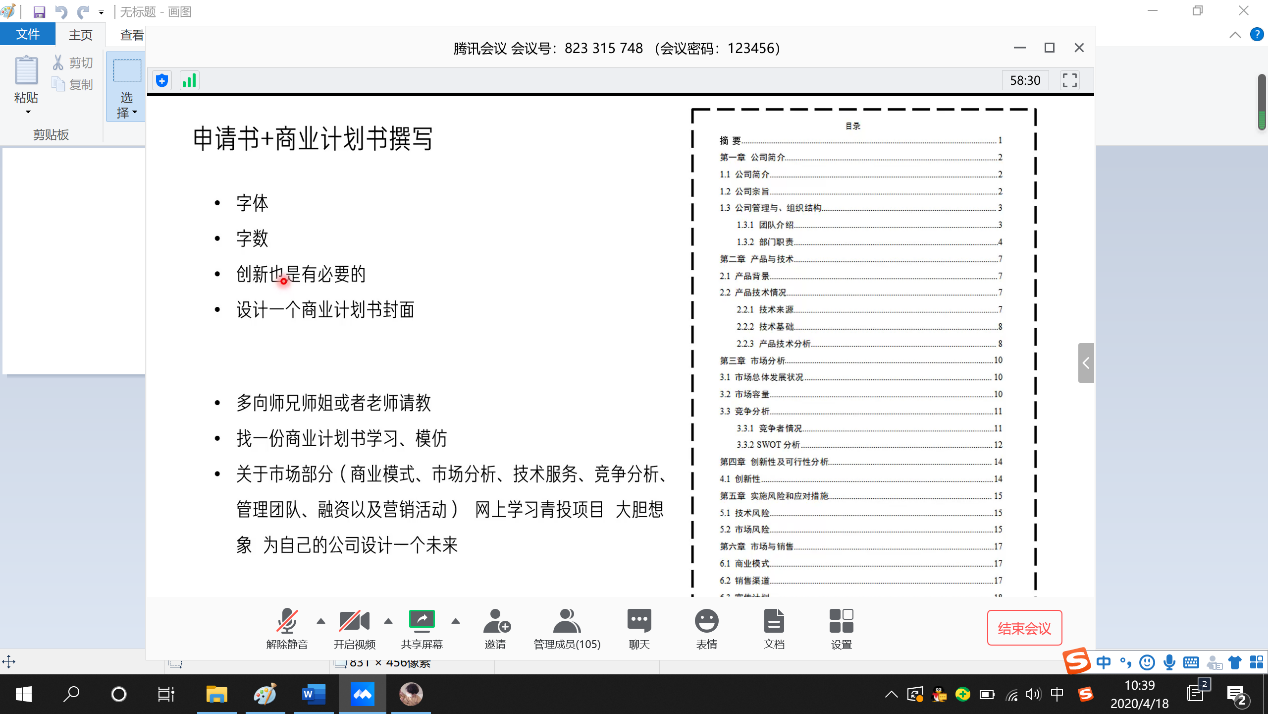Open meeting 设置 settings
This screenshot has height=714, width=1268.
[841, 622]
